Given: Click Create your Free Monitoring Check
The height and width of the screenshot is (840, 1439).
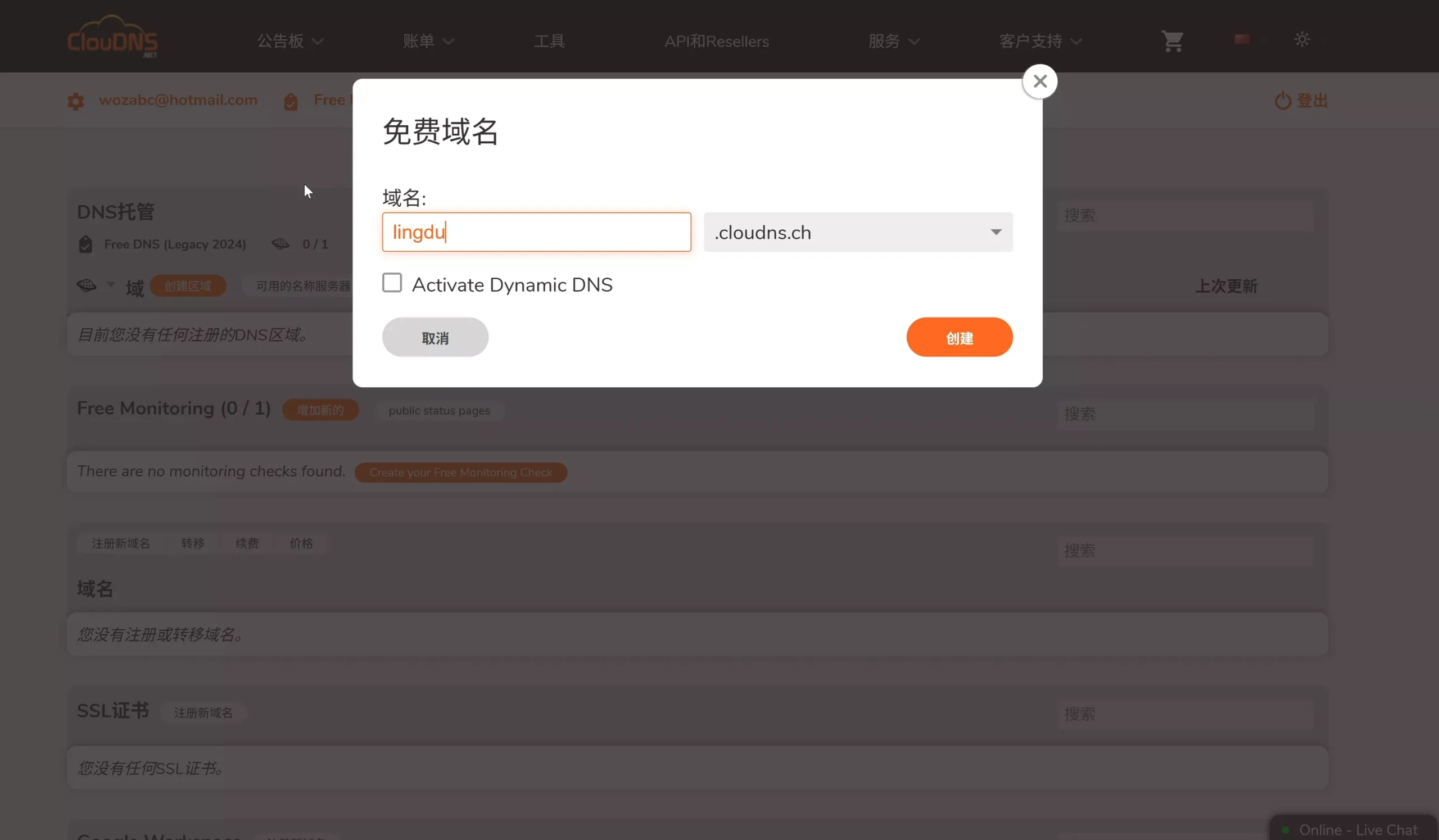Looking at the screenshot, I should click(x=461, y=472).
